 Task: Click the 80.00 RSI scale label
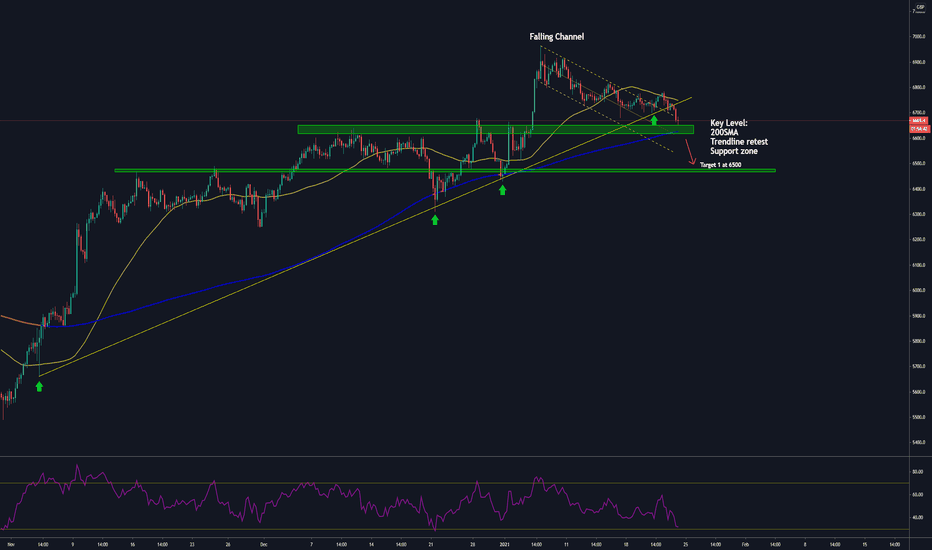coord(918,472)
